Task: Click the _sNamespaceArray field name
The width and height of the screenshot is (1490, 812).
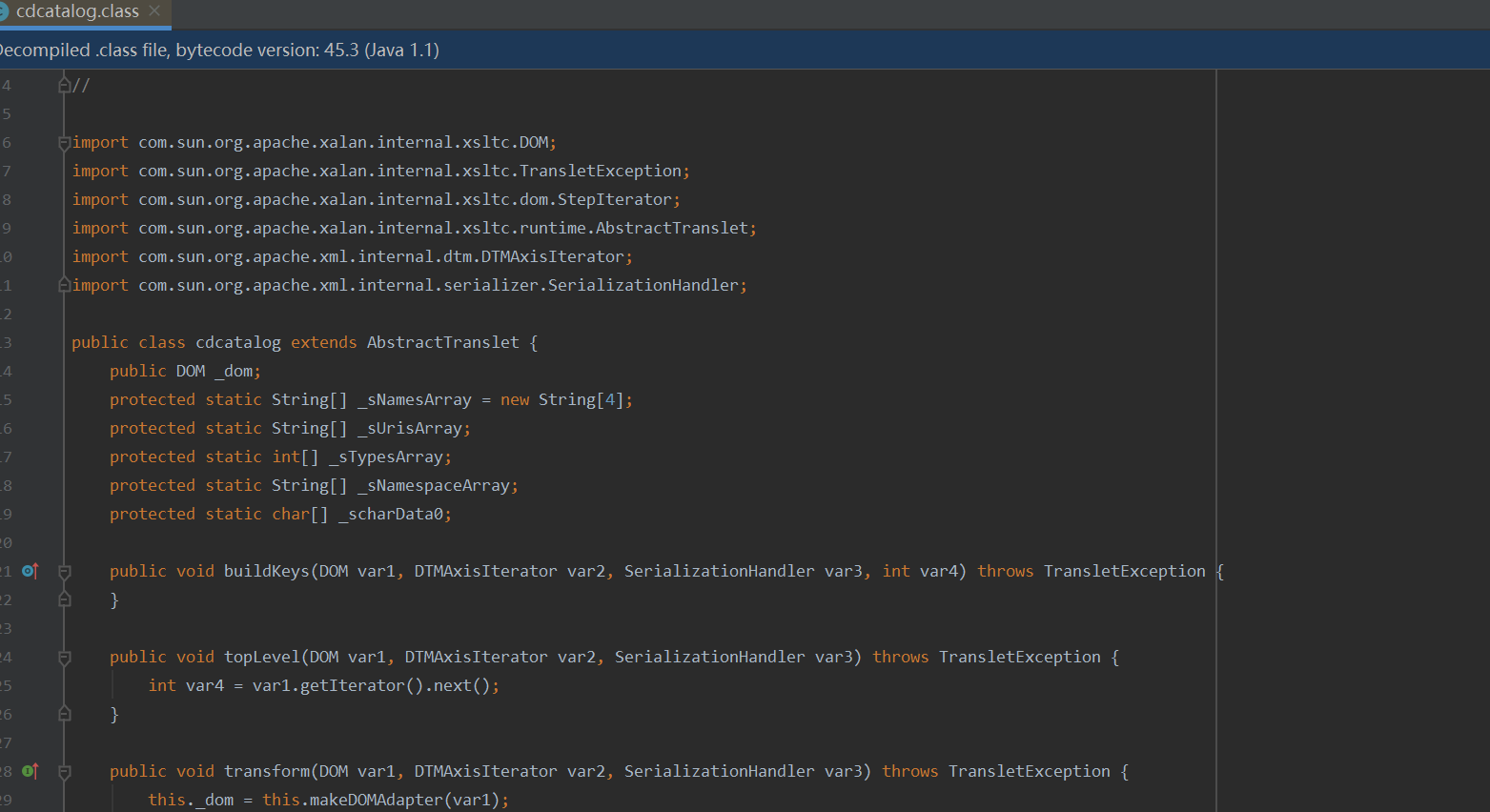Action: (x=434, y=485)
